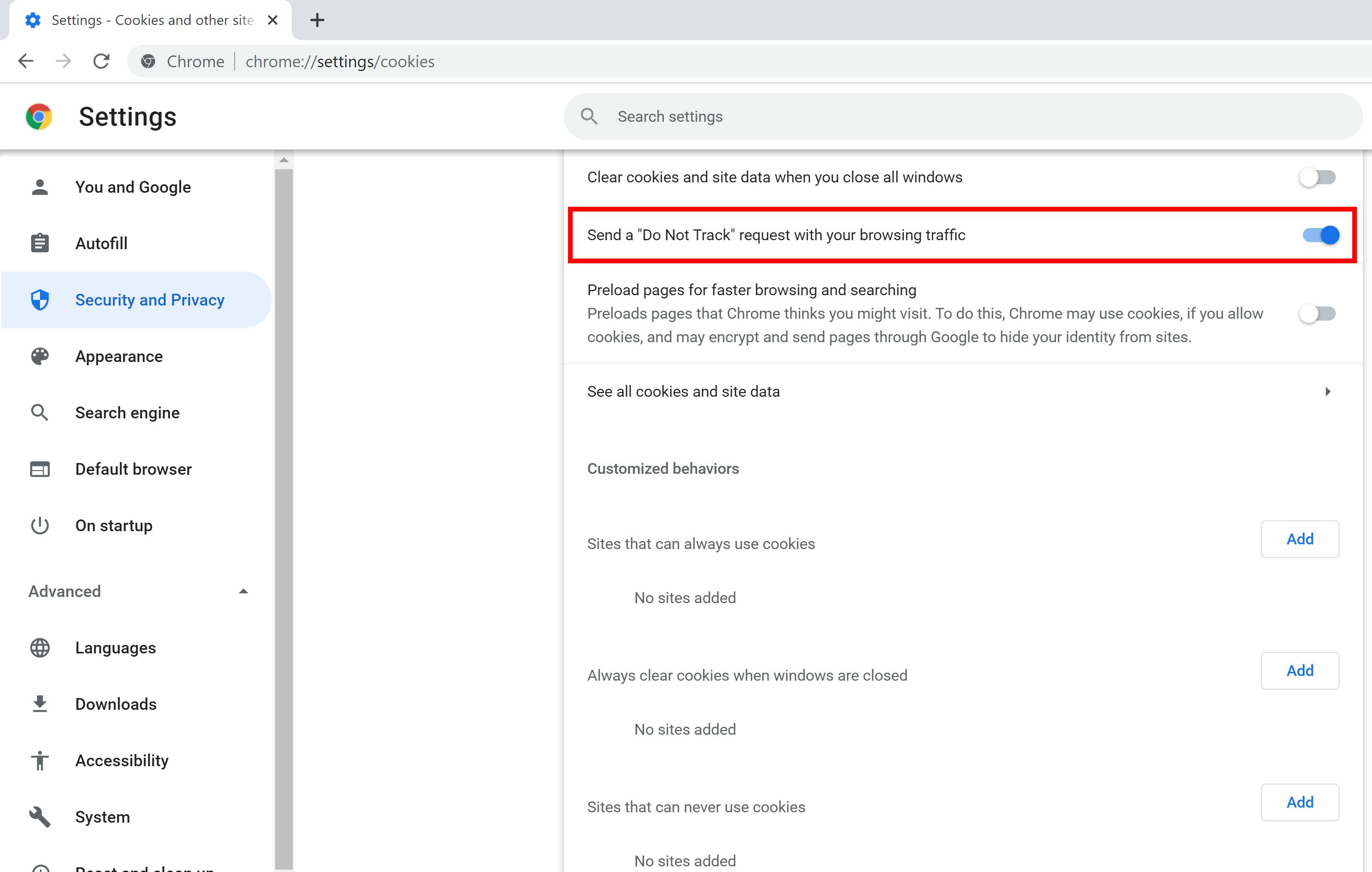Select the You and Google person icon
Image resolution: width=1372 pixels, height=872 pixels.
pyautogui.click(x=39, y=187)
